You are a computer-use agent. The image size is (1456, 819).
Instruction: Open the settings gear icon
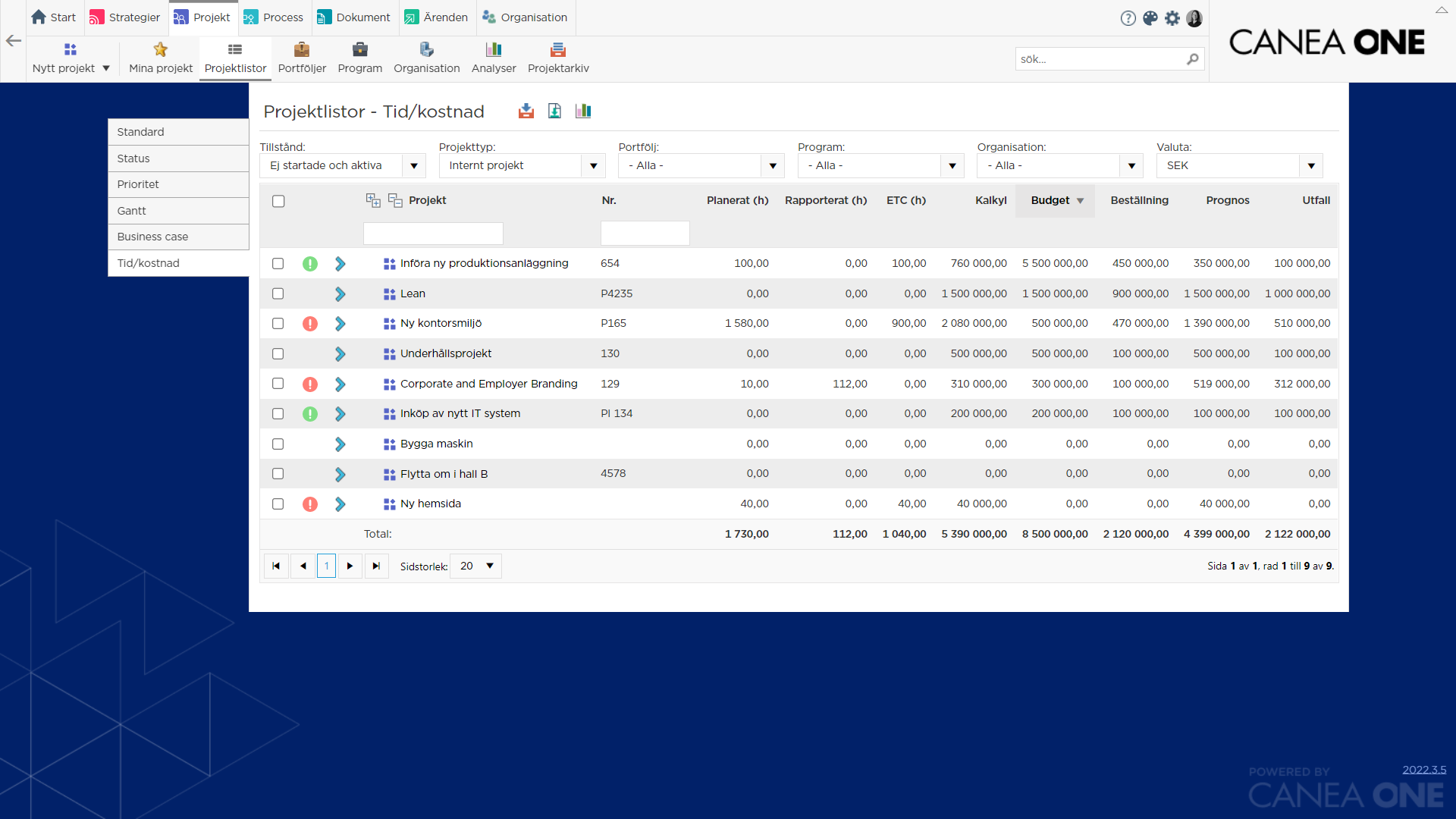[1172, 18]
